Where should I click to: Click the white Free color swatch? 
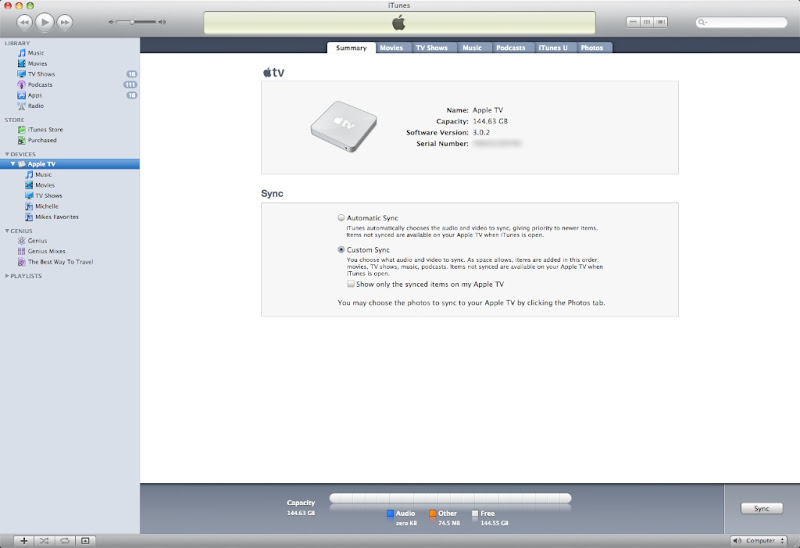pos(475,513)
